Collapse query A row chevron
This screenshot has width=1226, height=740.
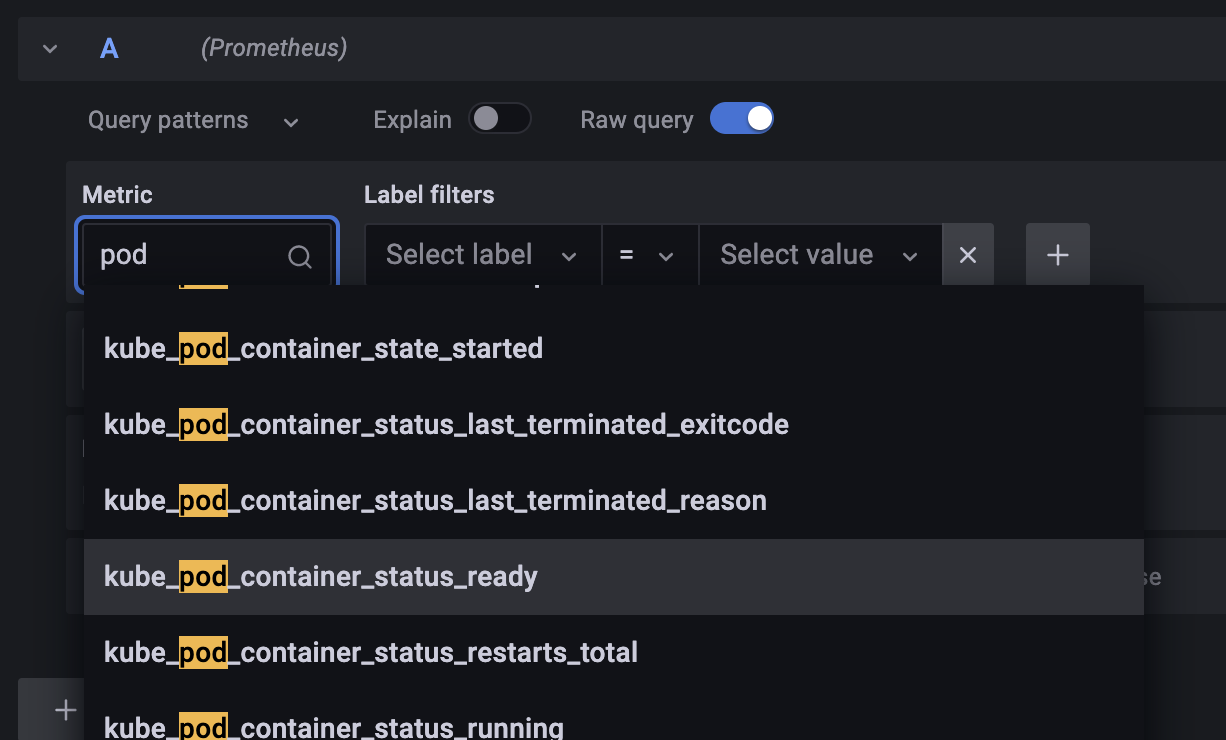point(50,49)
